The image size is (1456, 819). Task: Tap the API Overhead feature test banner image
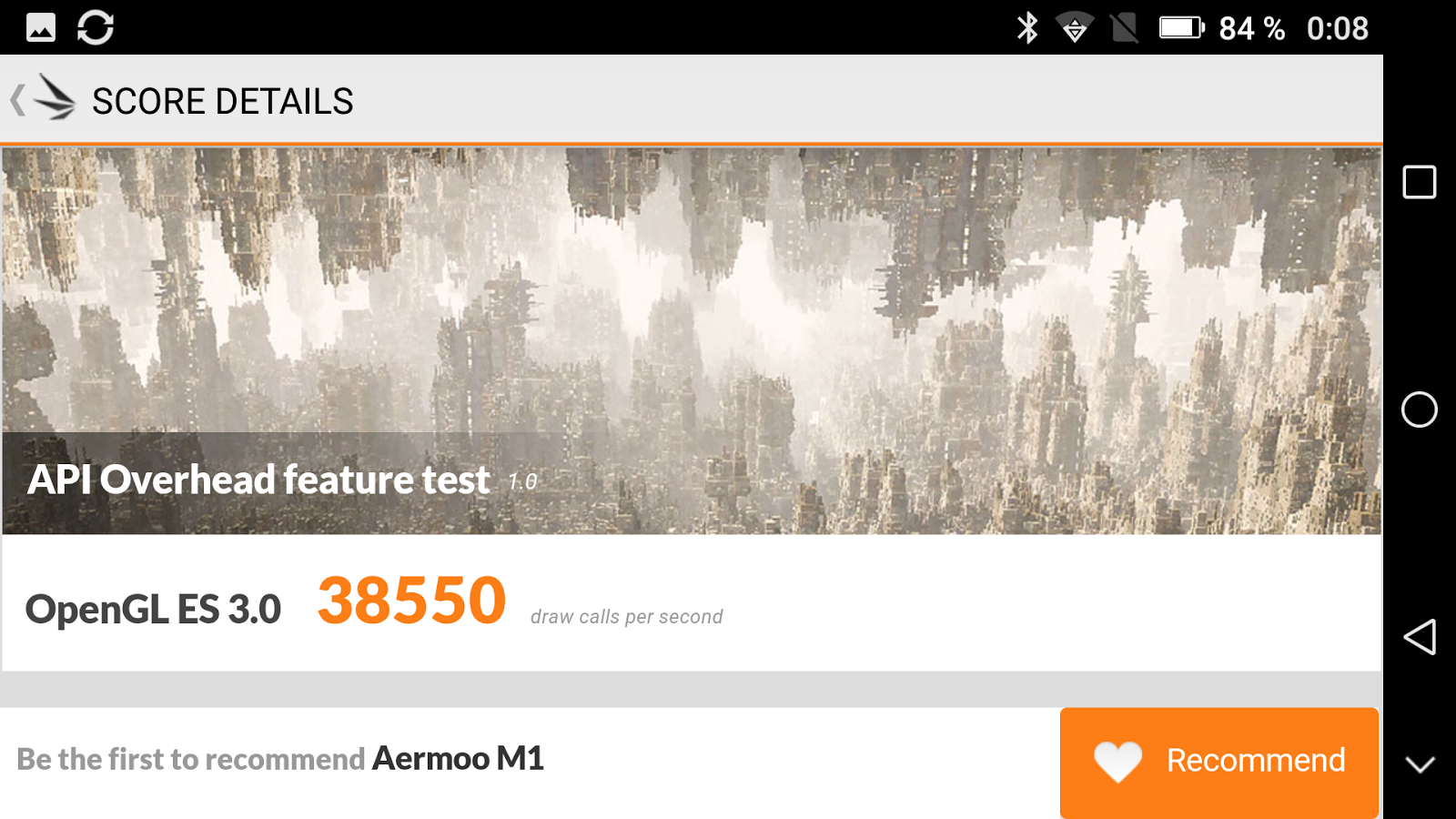(x=692, y=340)
